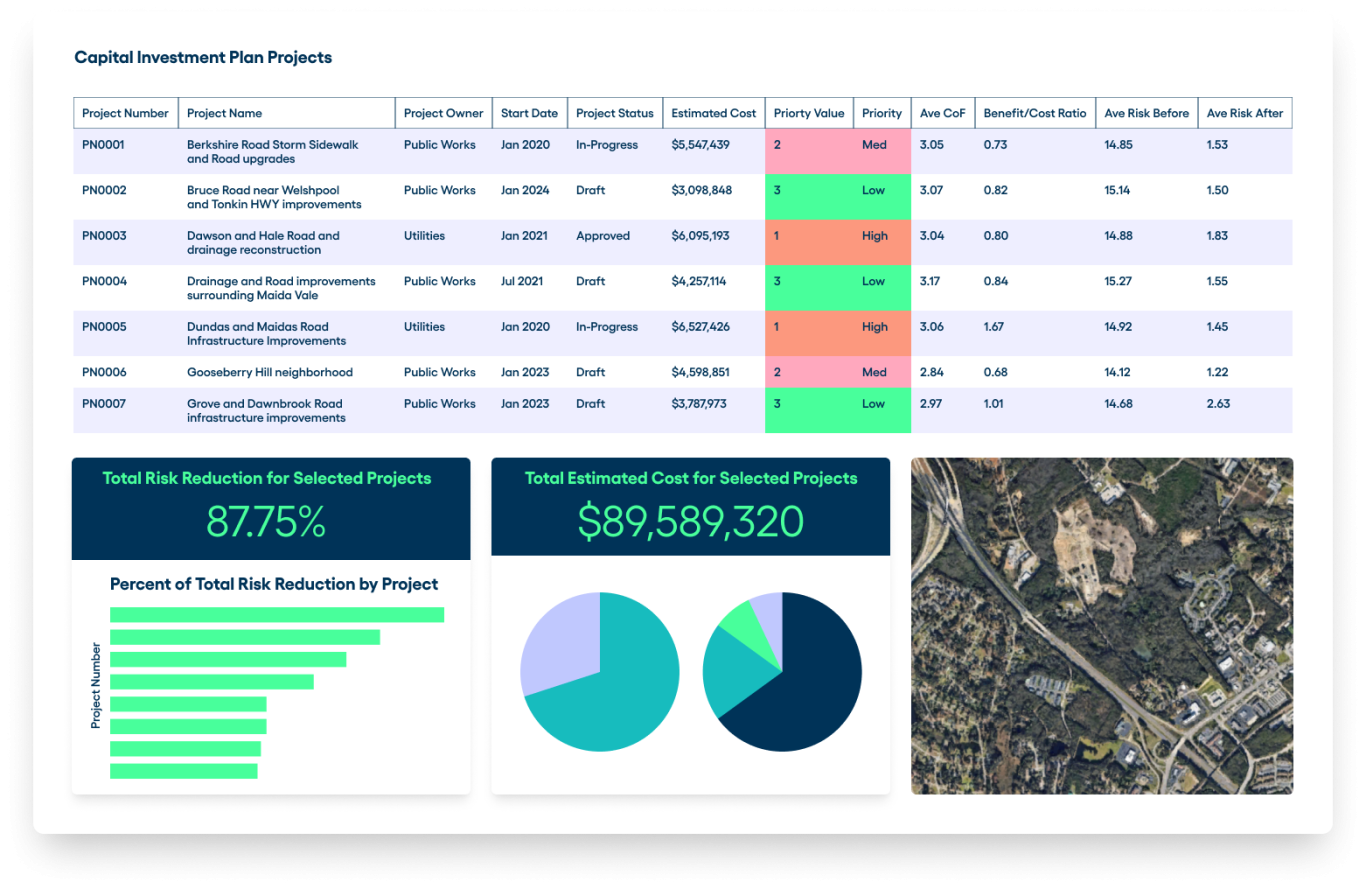Screen dimensions: 1366x889
Task: Click the green Low priority cell for PN0007
Action: coord(875,403)
